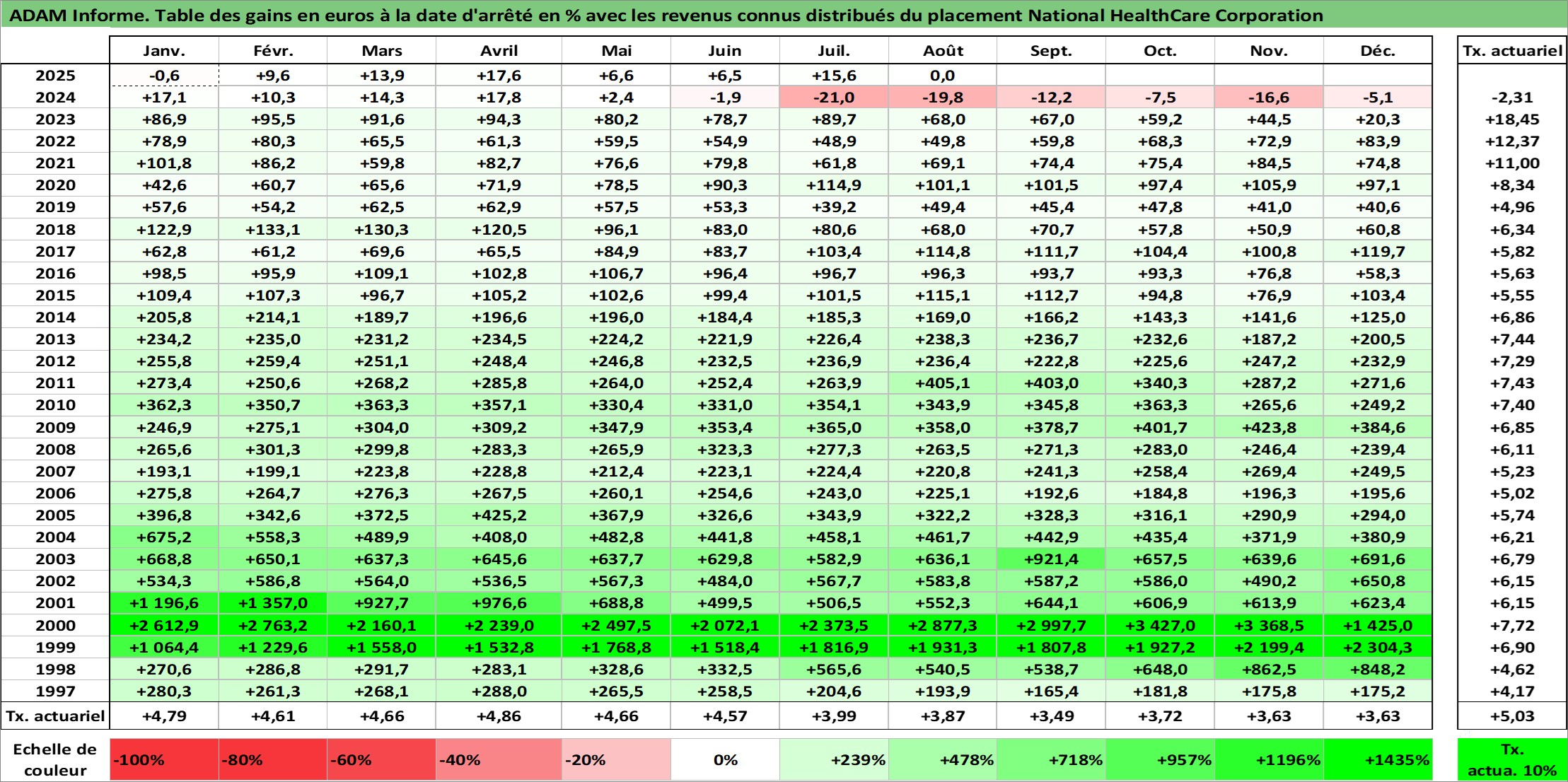Screen dimensions: 1568x782
Task: Click the -80% color scale swatch
Action: (x=273, y=760)
